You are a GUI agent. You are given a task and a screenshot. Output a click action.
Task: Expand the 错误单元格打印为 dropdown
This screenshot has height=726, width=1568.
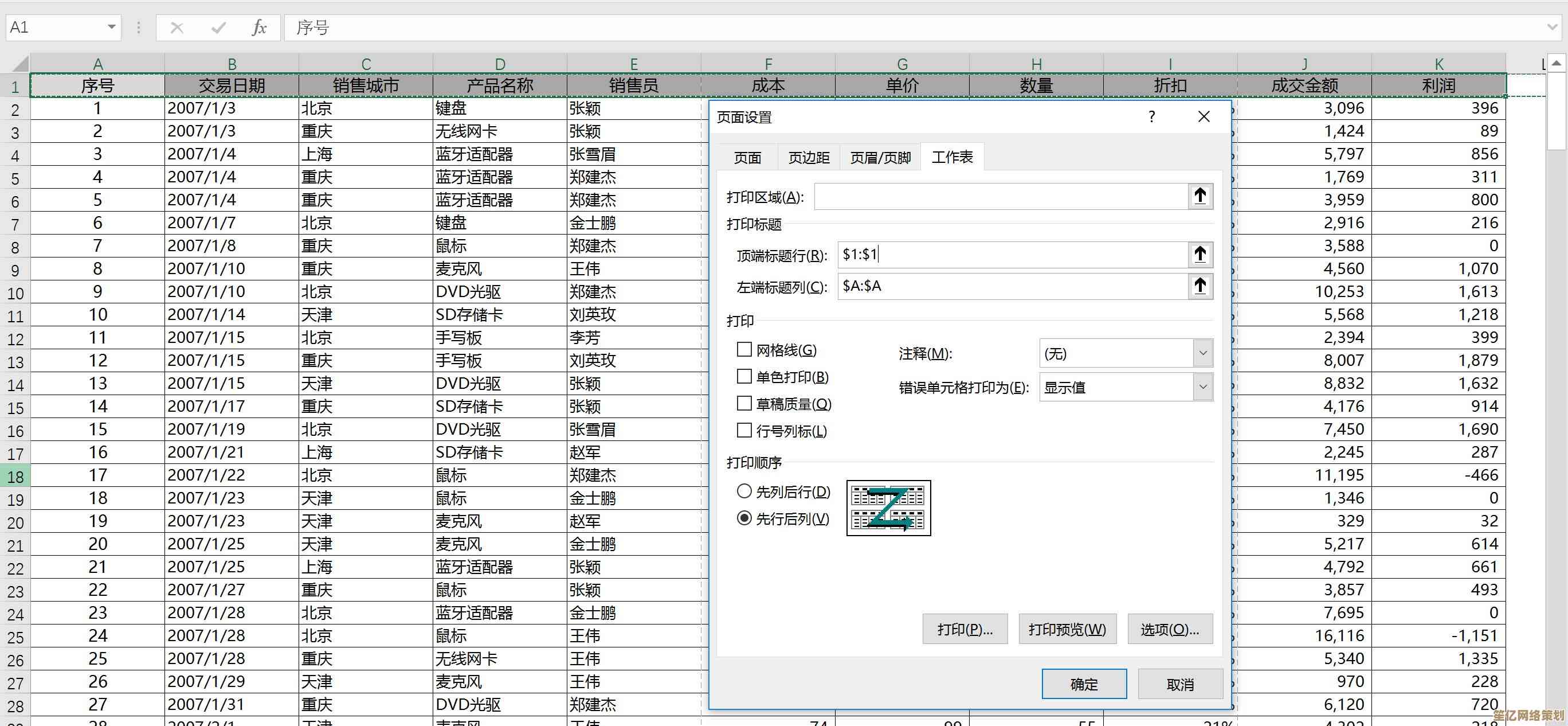1202,387
